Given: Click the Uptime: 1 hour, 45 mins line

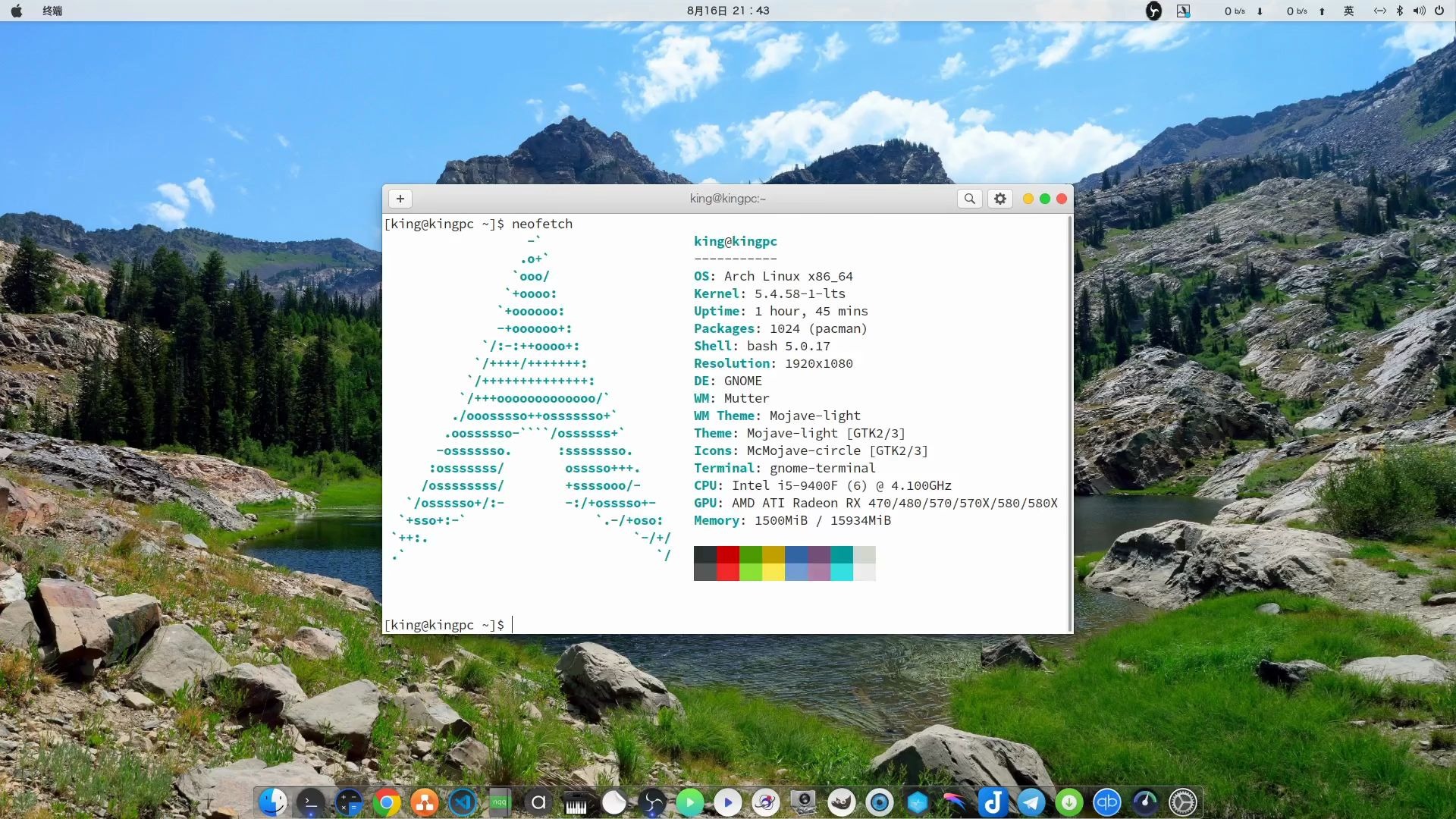Looking at the screenshot, I should [x=781, y=311].
